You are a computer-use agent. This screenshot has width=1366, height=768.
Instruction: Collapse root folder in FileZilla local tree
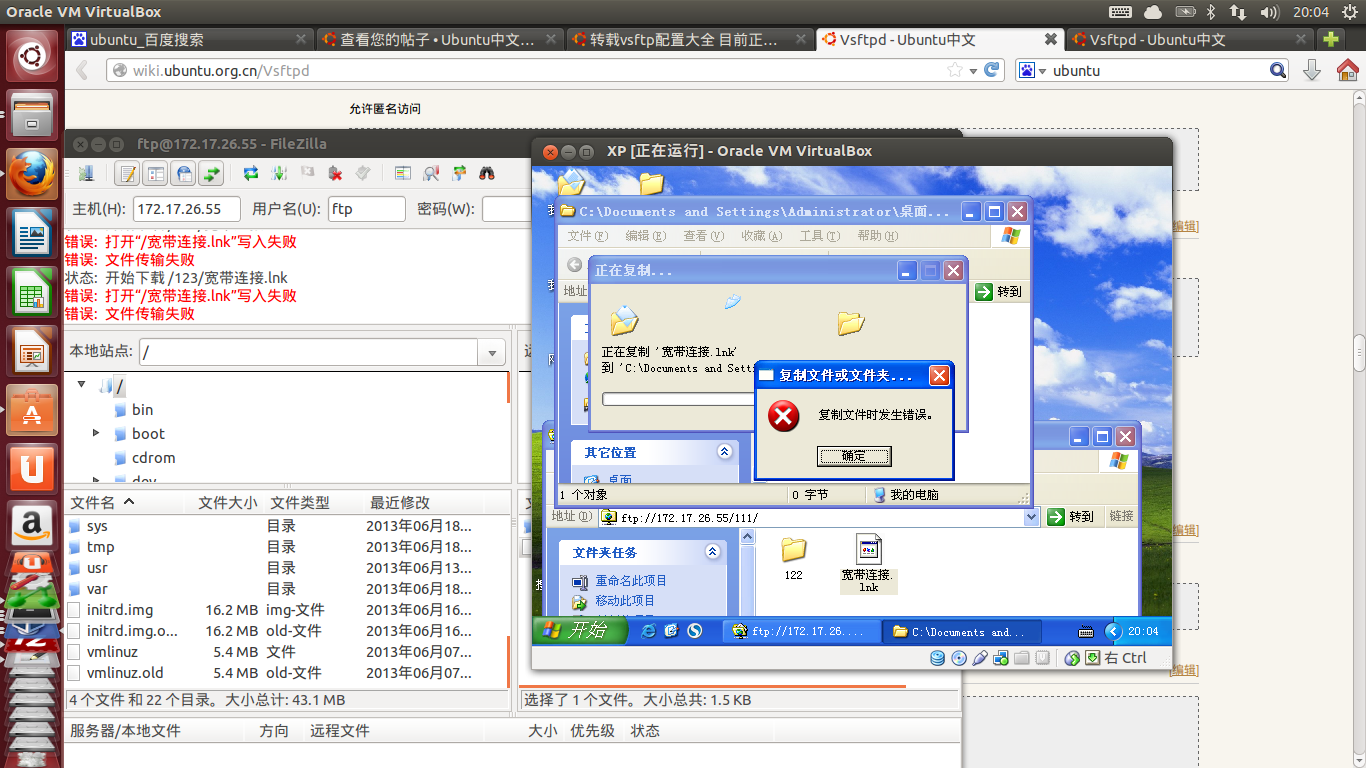pyautogui.click(x=82, y=386)
